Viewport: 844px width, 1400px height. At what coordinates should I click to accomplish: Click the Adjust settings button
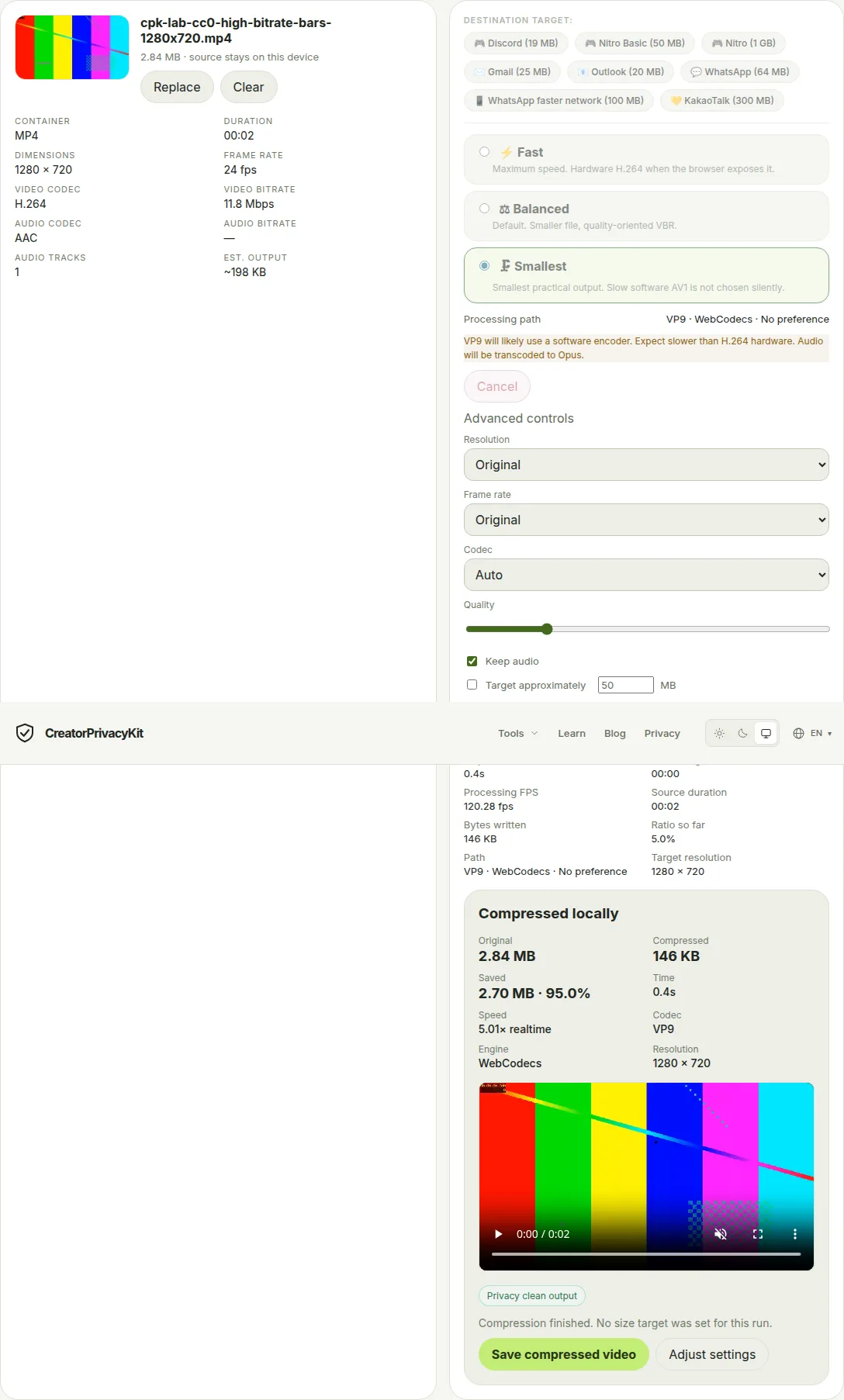pyautogui.click(x=712, y=1354)
